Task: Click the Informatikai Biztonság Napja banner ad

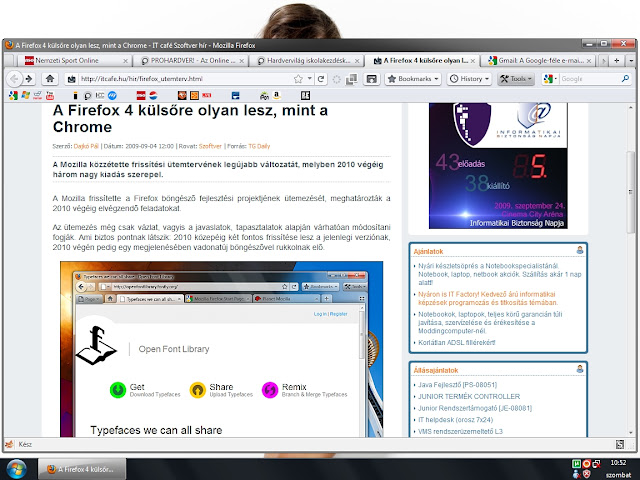Action: tap(498, 166)
